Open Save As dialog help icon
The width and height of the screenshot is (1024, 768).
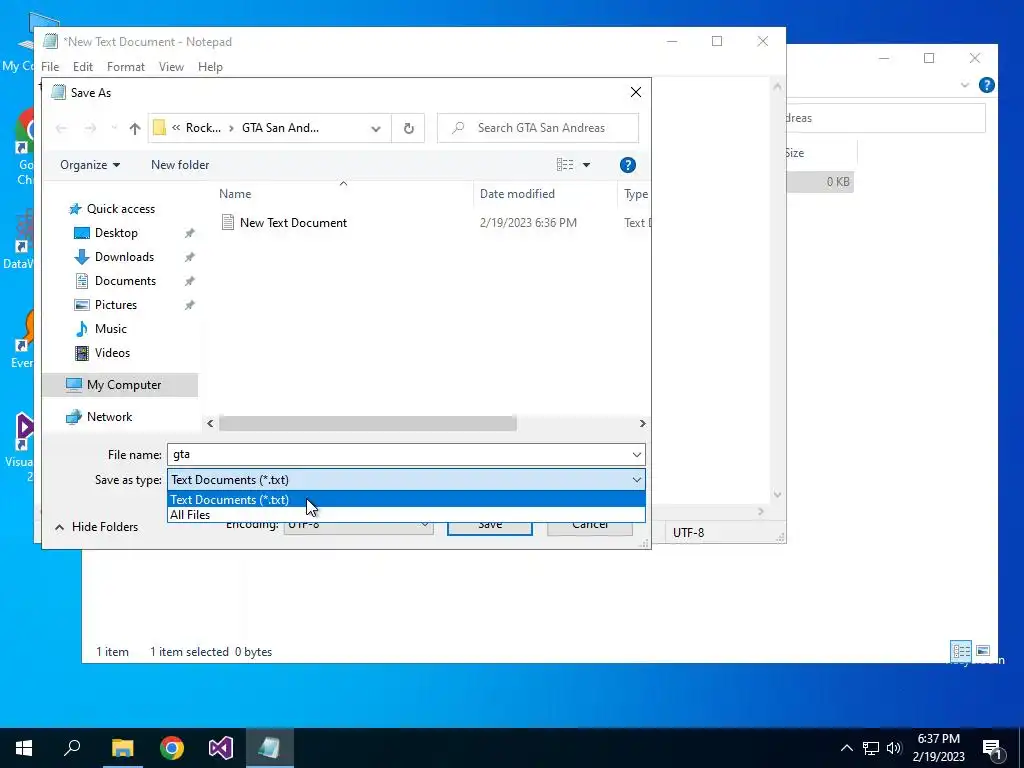628,165
